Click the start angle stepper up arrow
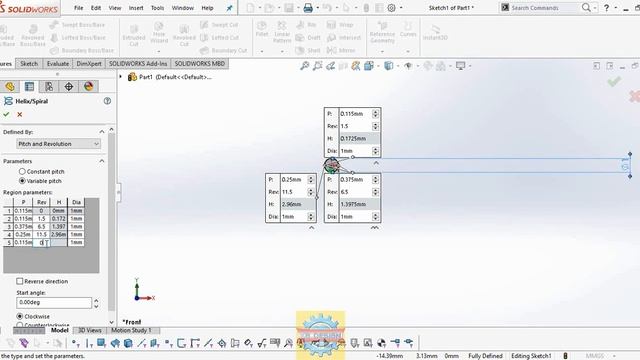The width and height of the screenshot is (640, 360). coord(96,300)
